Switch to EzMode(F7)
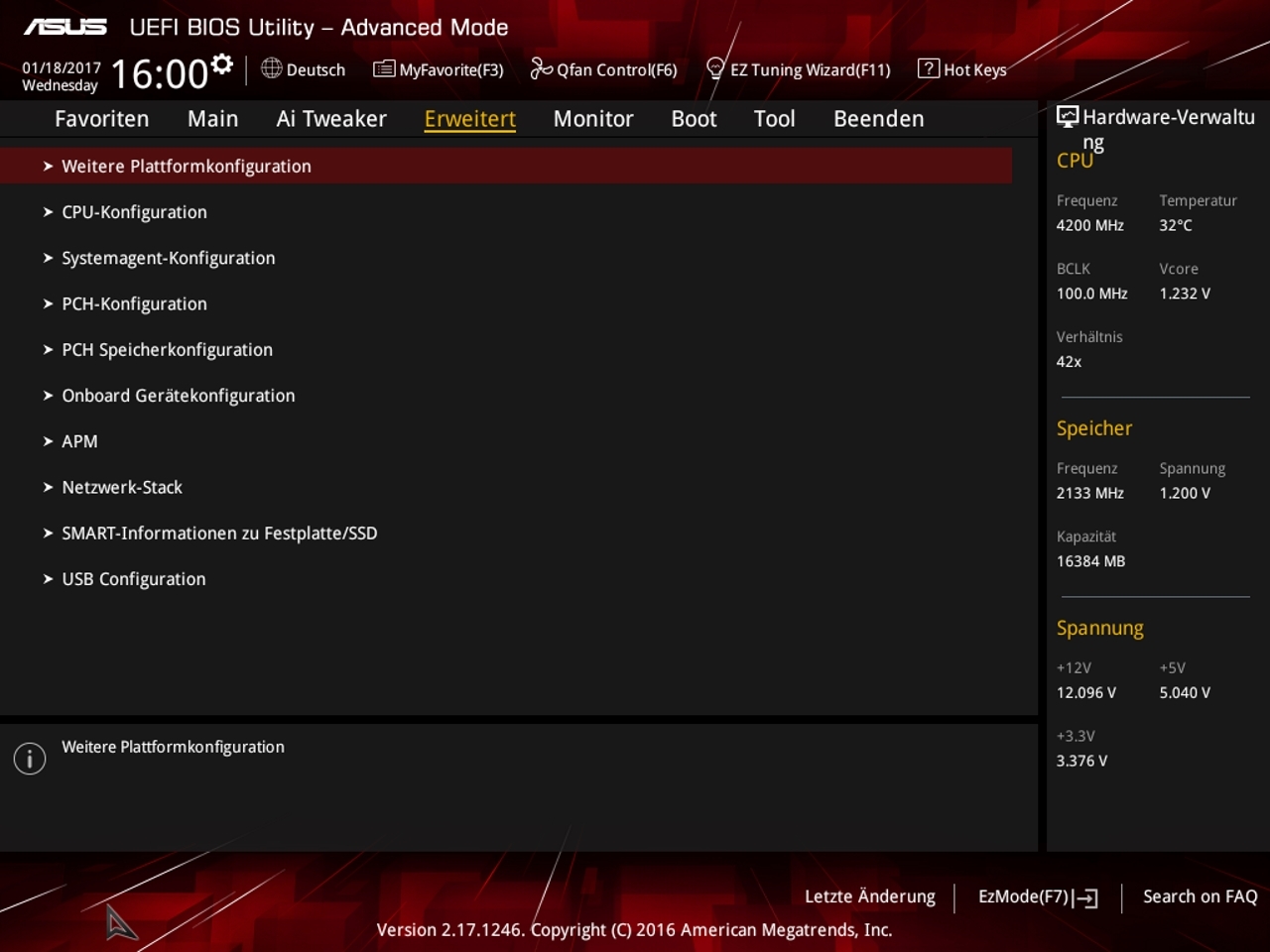Screen dimensions: 1270x952 point(1038,896)
